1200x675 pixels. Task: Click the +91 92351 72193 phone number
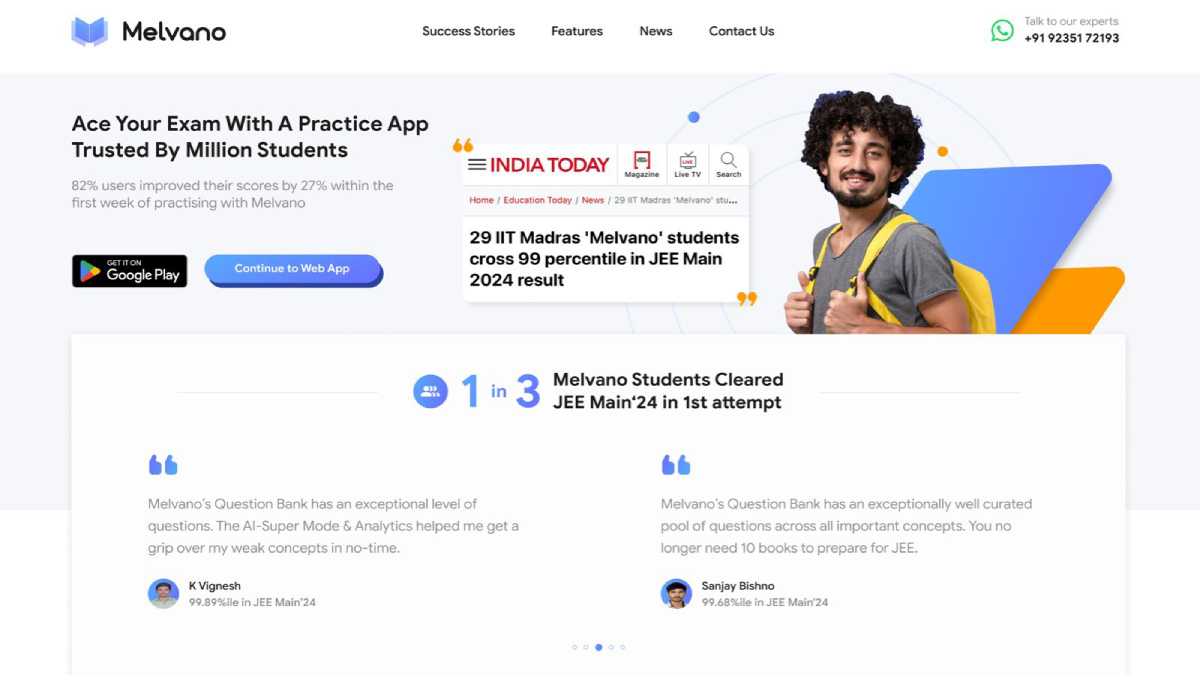[1071, 38]
